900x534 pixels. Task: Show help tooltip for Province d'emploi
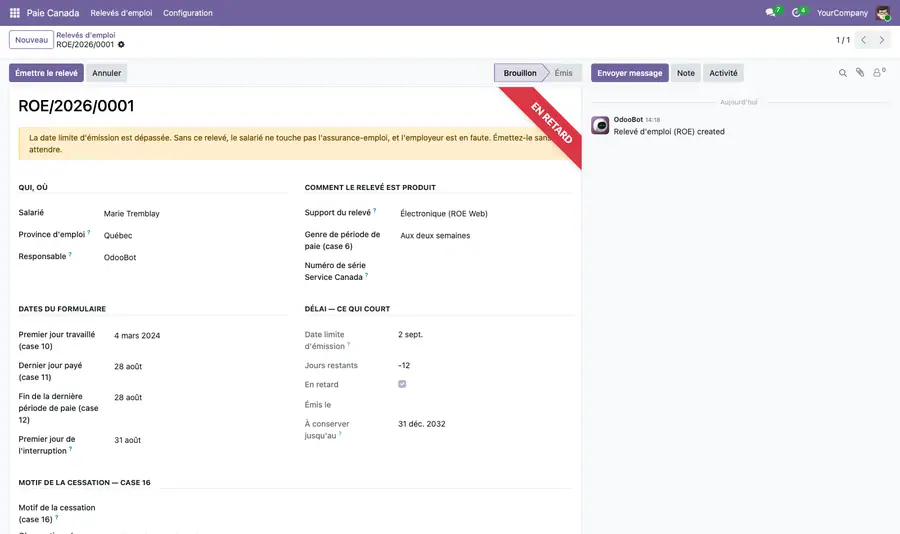[88, 233]
